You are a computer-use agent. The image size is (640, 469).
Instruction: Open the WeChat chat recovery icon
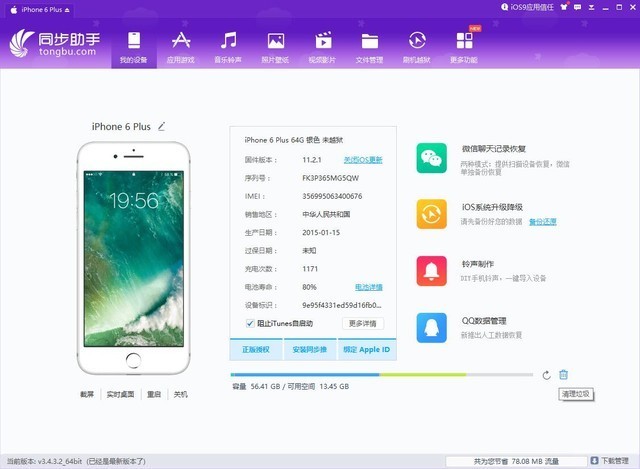(x=431, y=158)
